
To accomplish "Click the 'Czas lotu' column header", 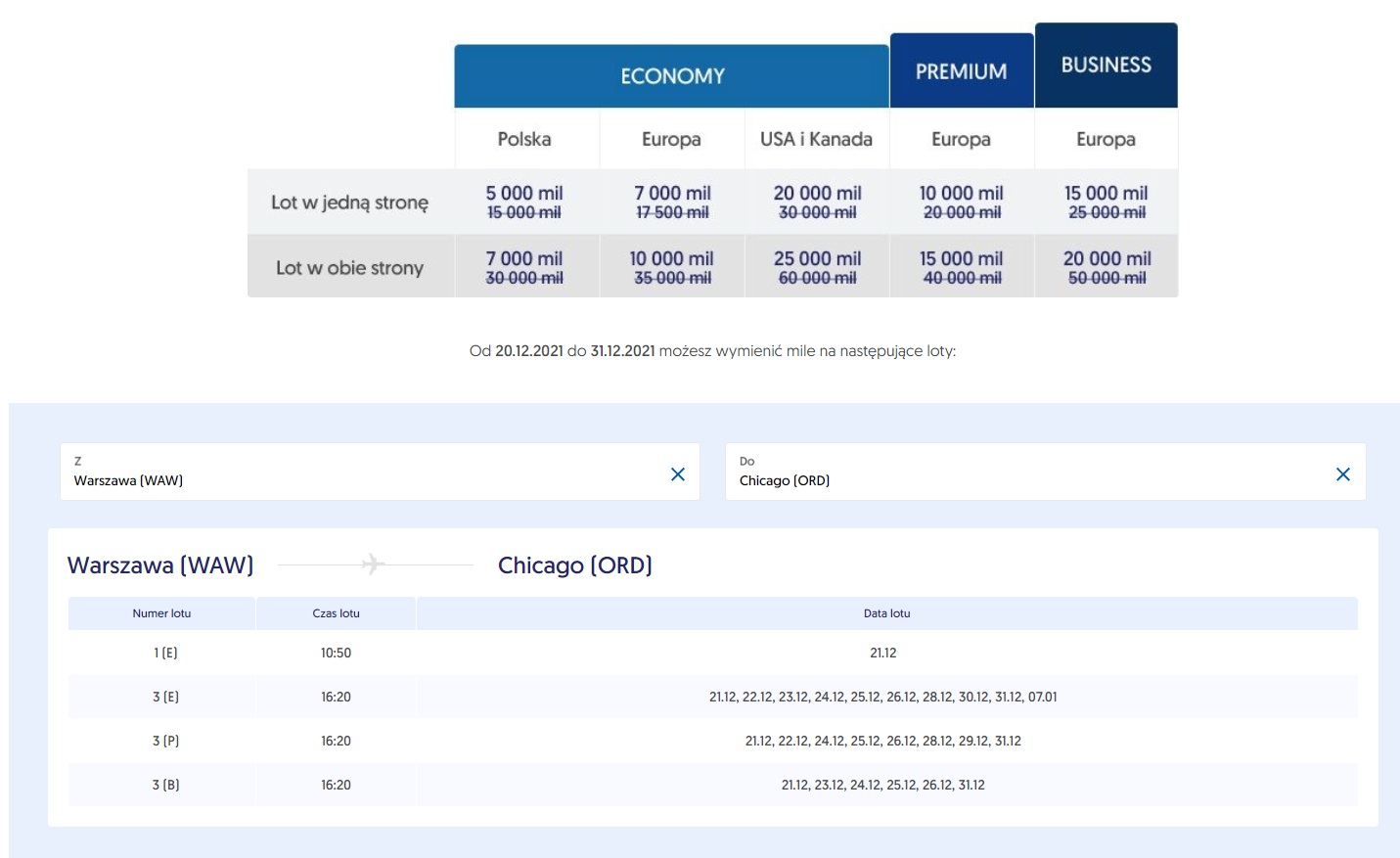I will coord(336,613).
